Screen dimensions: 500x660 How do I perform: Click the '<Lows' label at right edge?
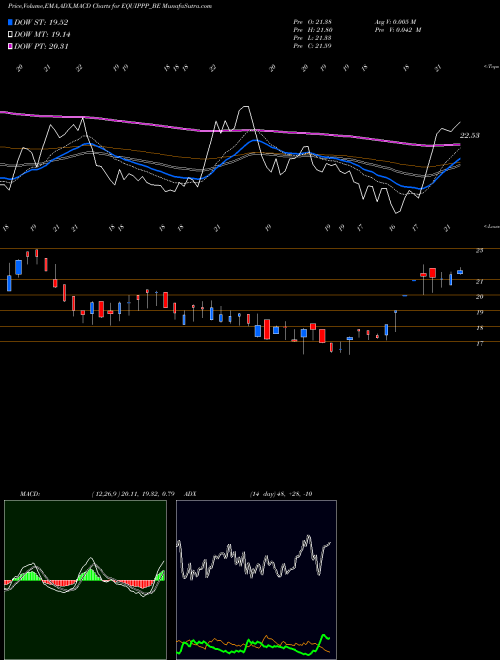[492, 226]
